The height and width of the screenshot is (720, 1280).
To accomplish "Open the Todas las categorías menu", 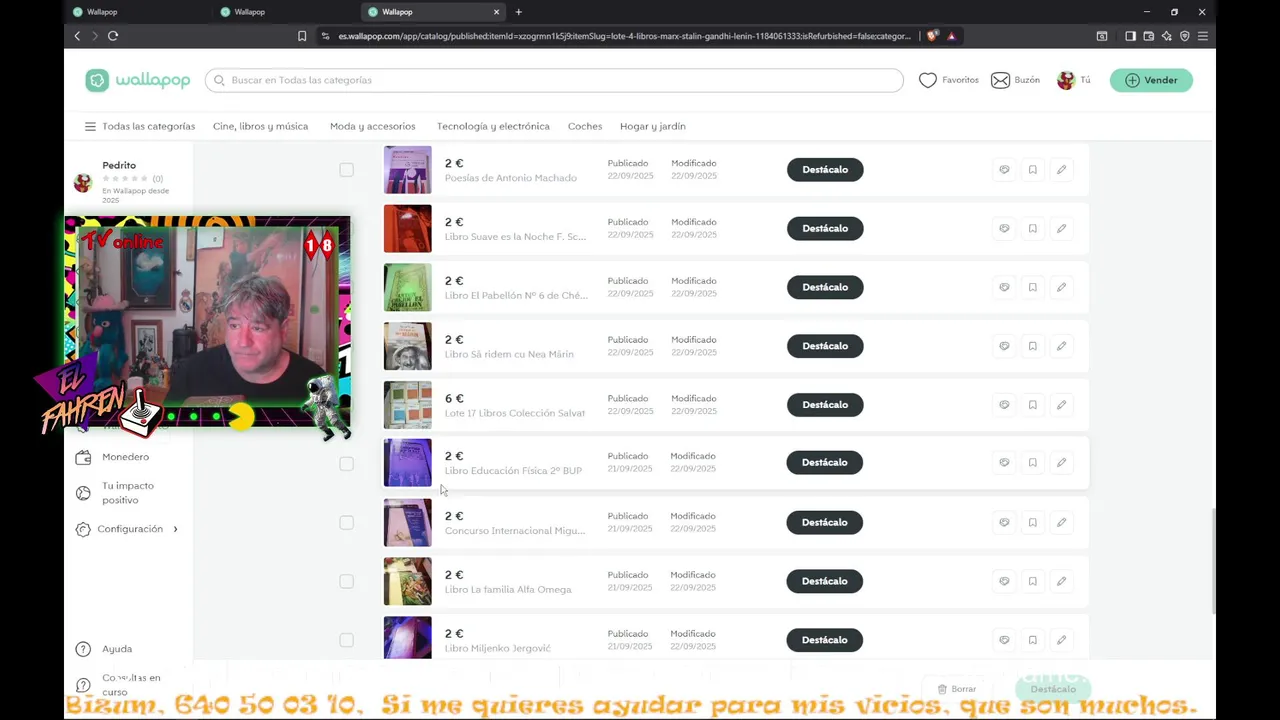I will [x=140, y=127].
